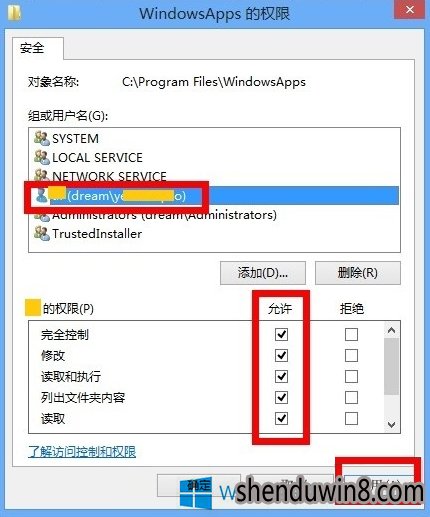This screenshot has width=430, height=517.
Task: Click permissions list scroll up arrow
Action: 391,330
